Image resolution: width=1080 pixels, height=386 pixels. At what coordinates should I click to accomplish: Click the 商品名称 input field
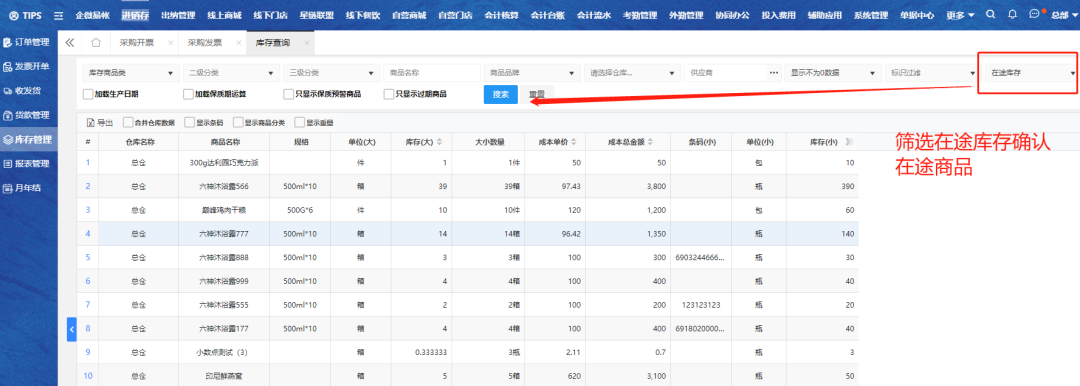tap(432, 72)
